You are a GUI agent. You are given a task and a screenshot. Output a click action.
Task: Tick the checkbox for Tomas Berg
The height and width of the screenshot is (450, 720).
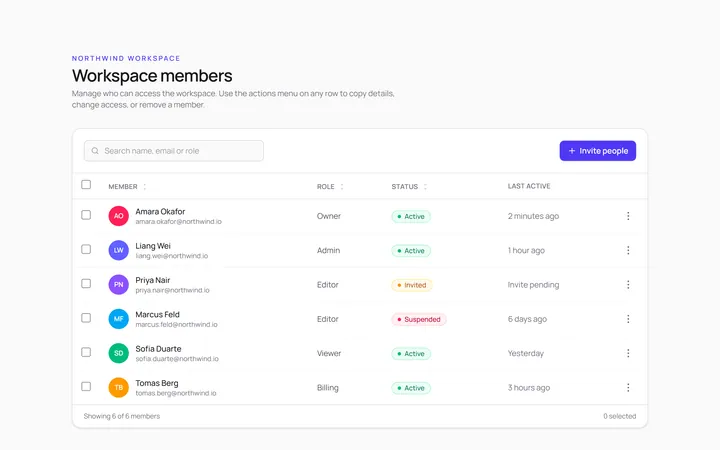[x=86, y=386]
